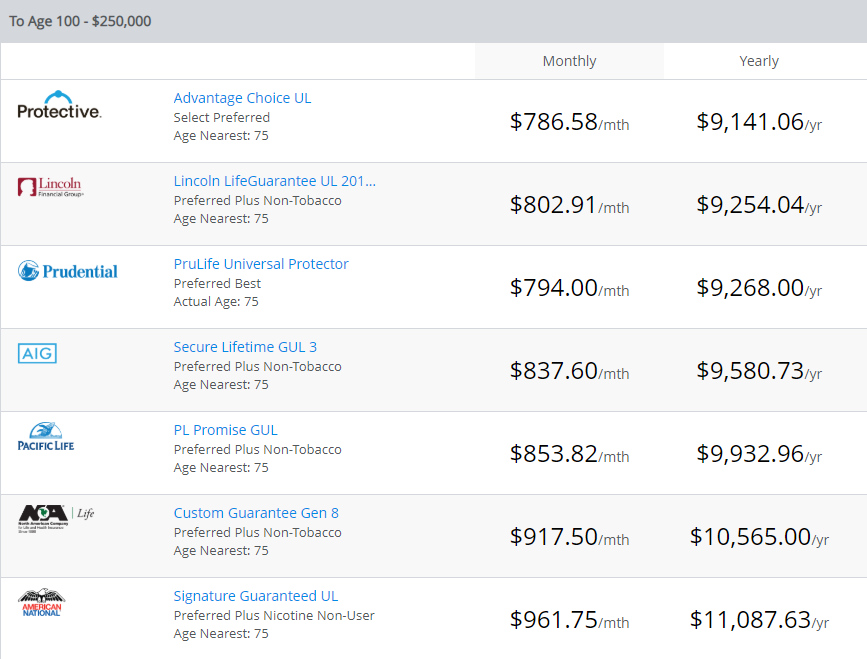Click the North American Company logo
This screenshot has height=659, width=867.
pos(56,518)
